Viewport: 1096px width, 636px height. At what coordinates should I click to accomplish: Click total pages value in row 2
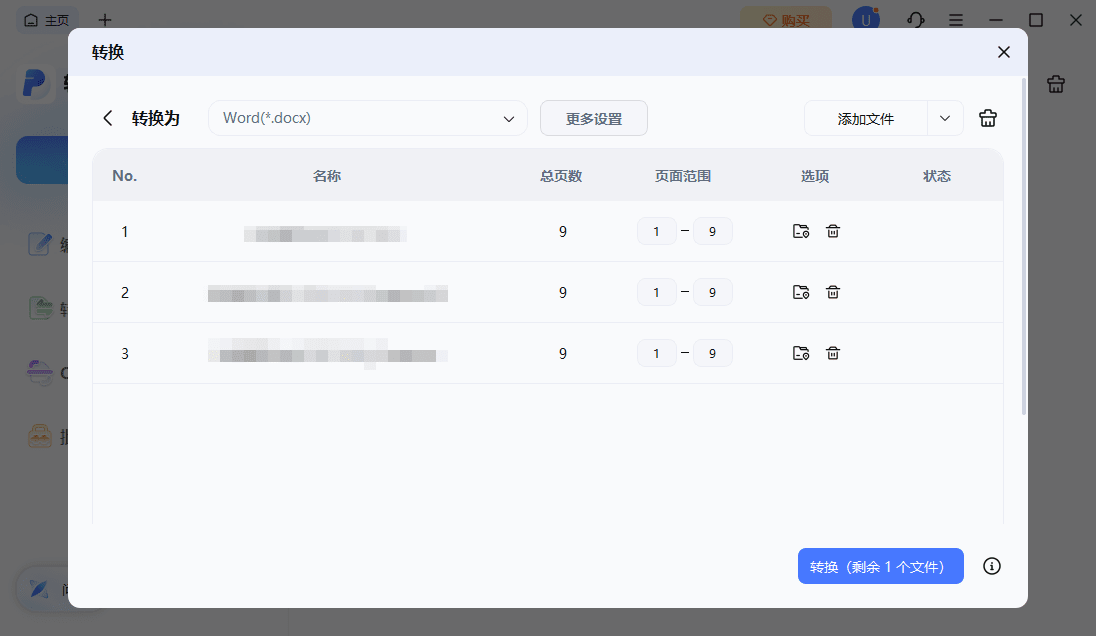click(x=563, y=292)
